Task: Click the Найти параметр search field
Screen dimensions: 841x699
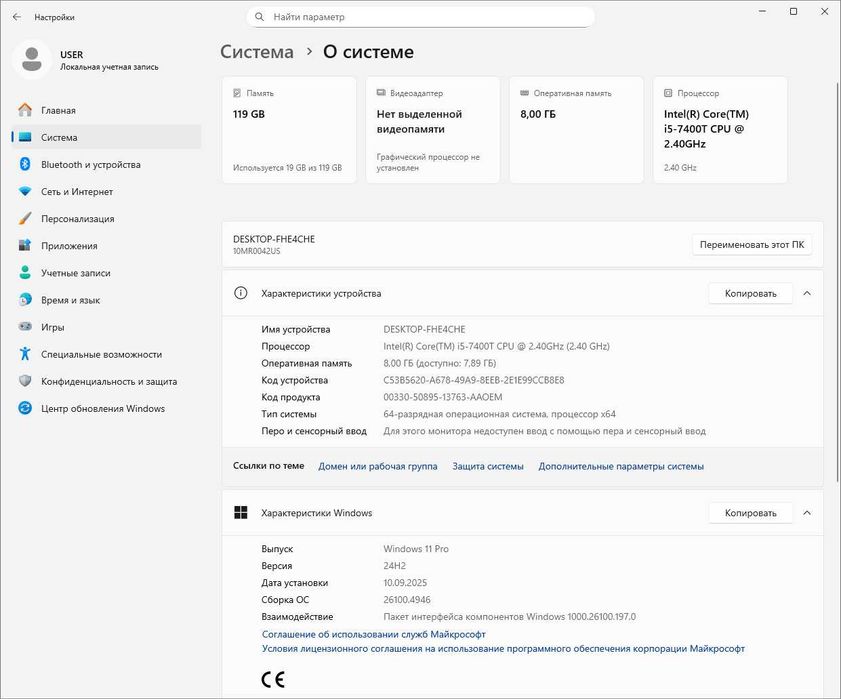Action: point(420,17)
